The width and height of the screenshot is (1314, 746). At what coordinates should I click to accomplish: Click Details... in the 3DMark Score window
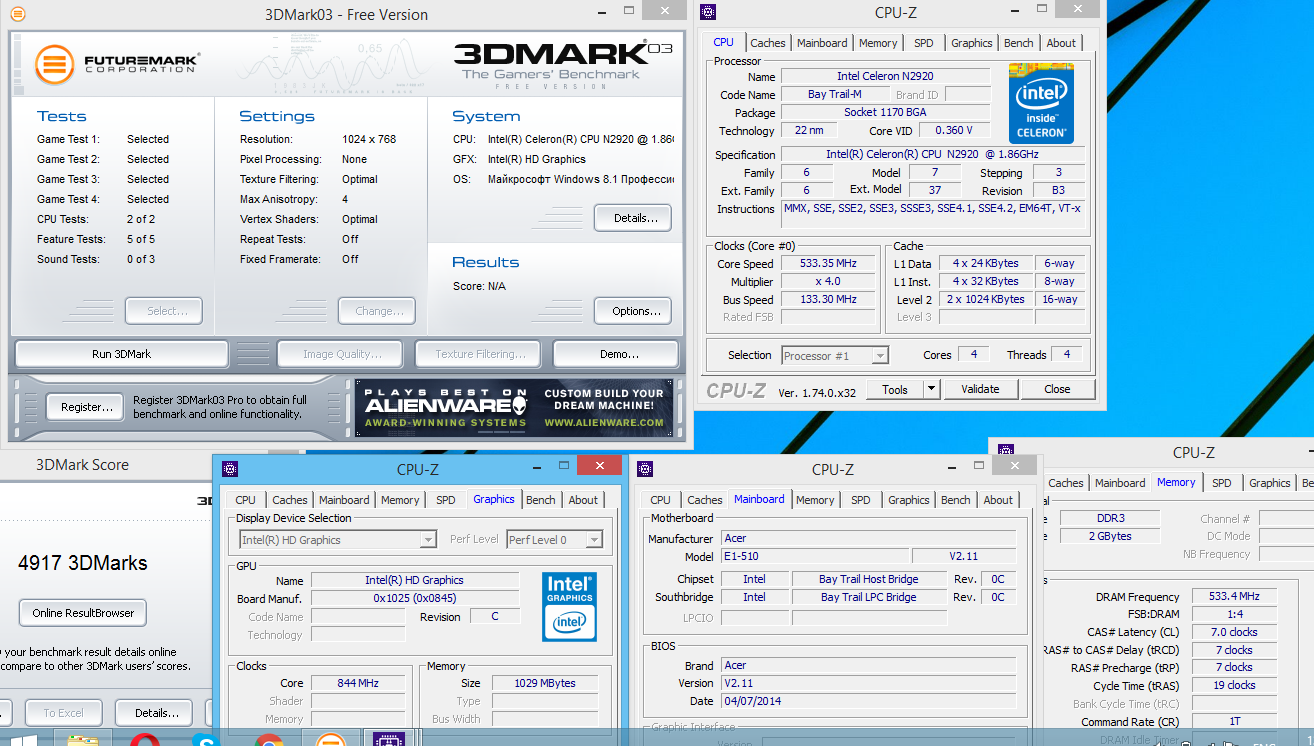click(x=154, y=713)
